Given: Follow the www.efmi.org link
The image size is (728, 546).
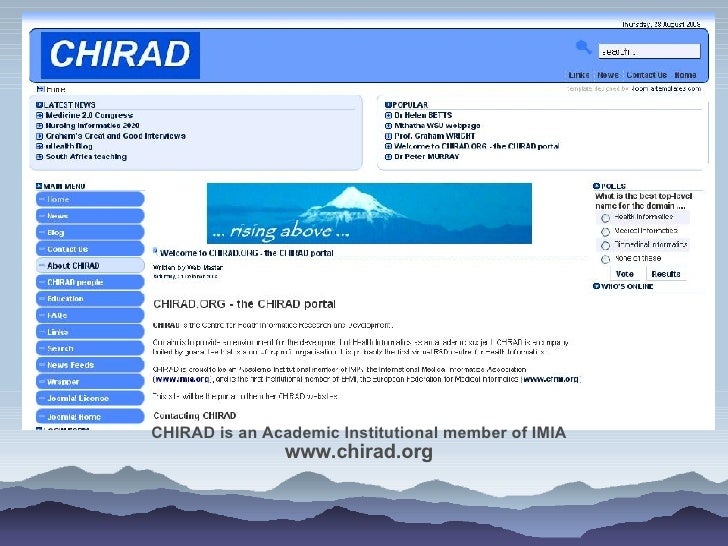Looking at the screenshot, I should point(551,379).
